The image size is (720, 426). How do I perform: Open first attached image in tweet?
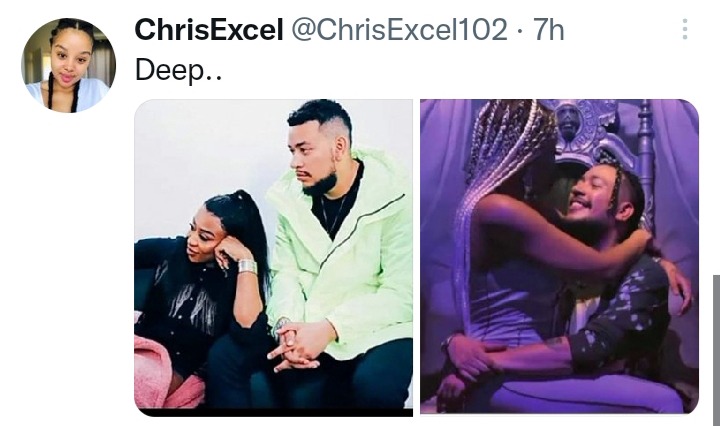[274, 258]
